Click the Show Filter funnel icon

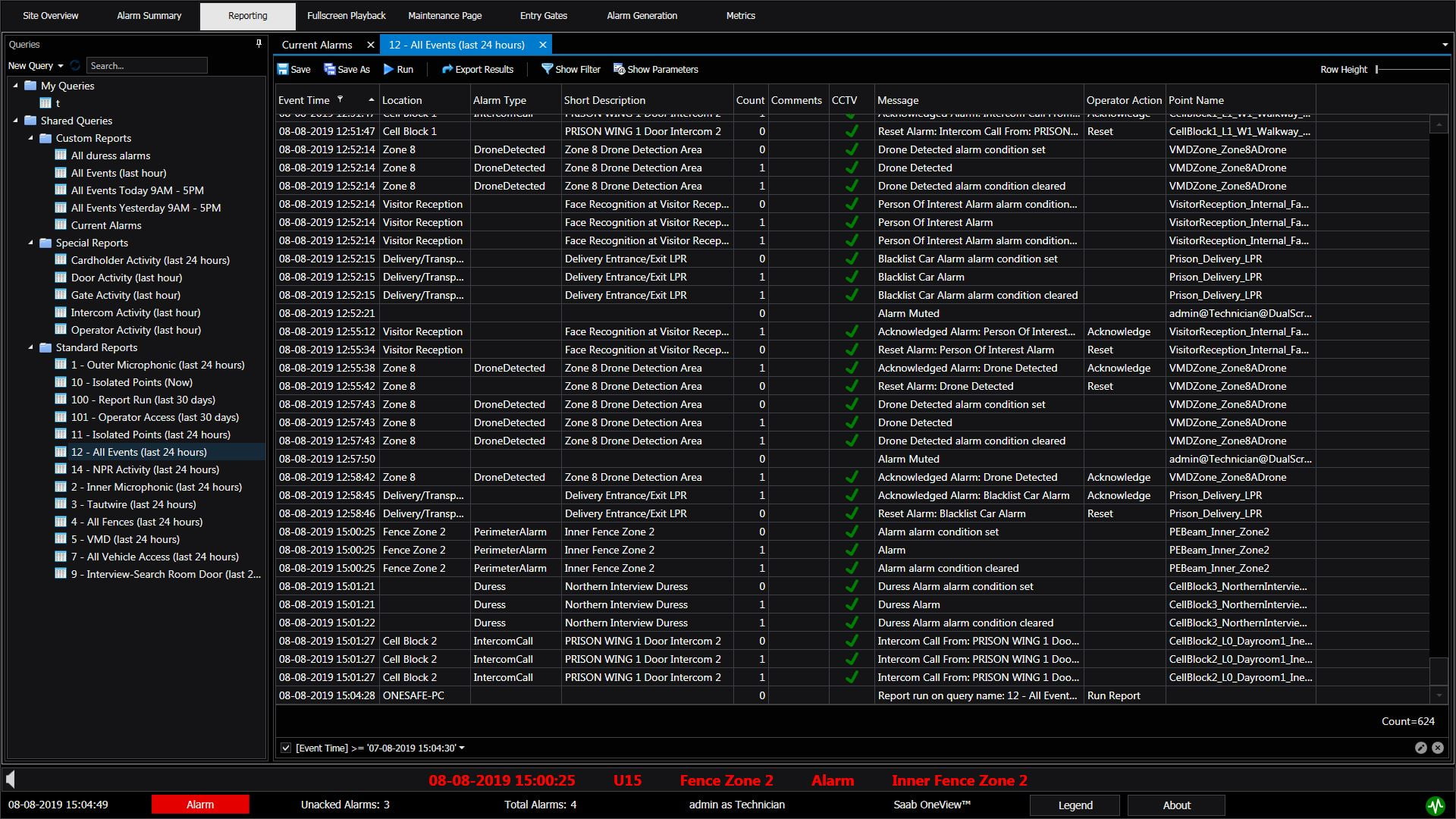point(547,69)
